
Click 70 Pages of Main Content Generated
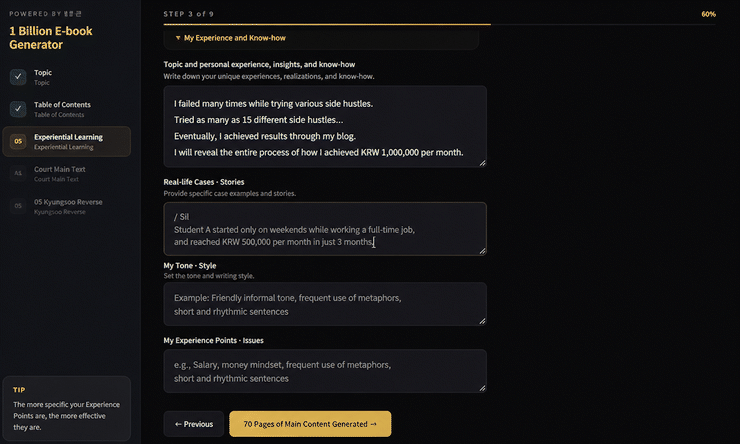[310, 424]
